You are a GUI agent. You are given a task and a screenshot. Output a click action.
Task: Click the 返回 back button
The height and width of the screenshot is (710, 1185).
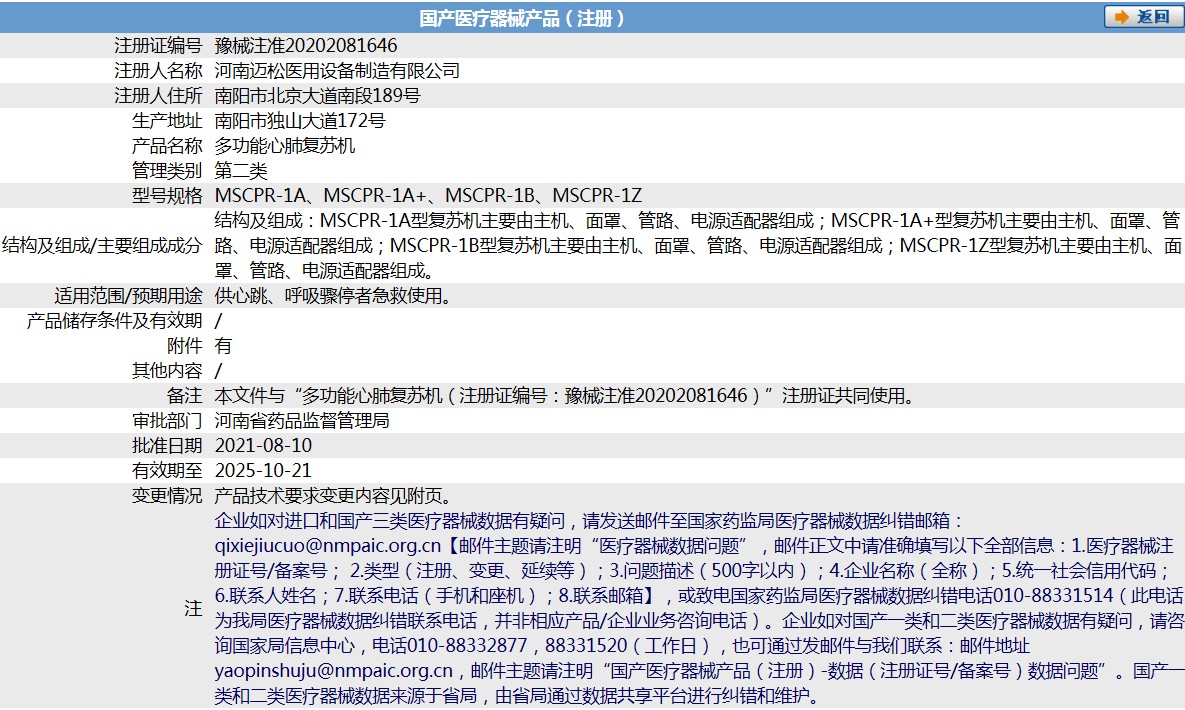tap(1143, 17)
